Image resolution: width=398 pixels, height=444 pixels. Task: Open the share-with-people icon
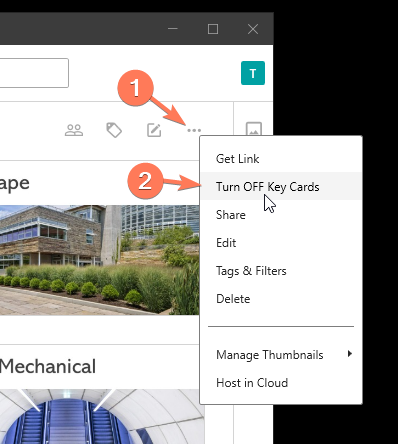pos(74,130)
